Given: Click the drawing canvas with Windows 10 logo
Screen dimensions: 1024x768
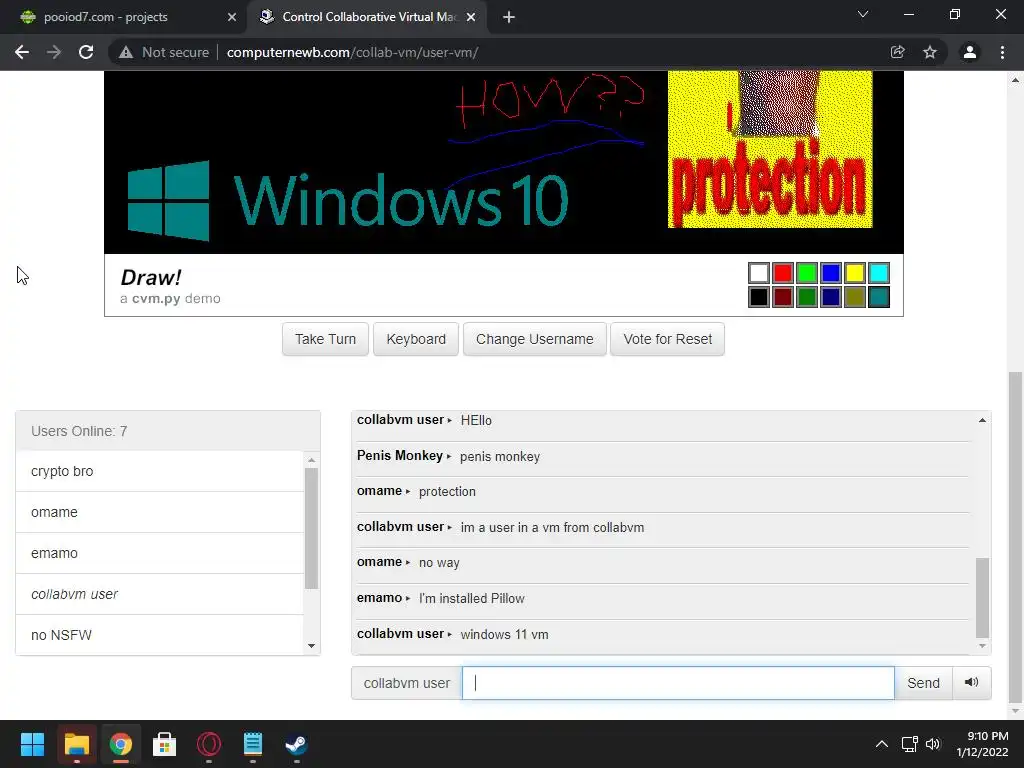Looking at the screenshot, I should pos(504,162).
